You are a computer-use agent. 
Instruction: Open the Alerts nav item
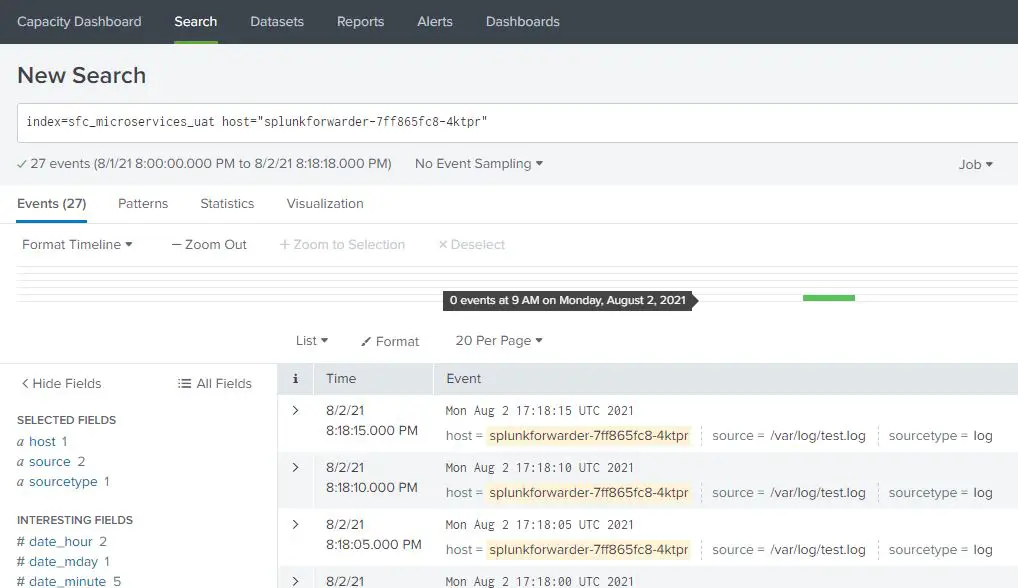(435, 21)
